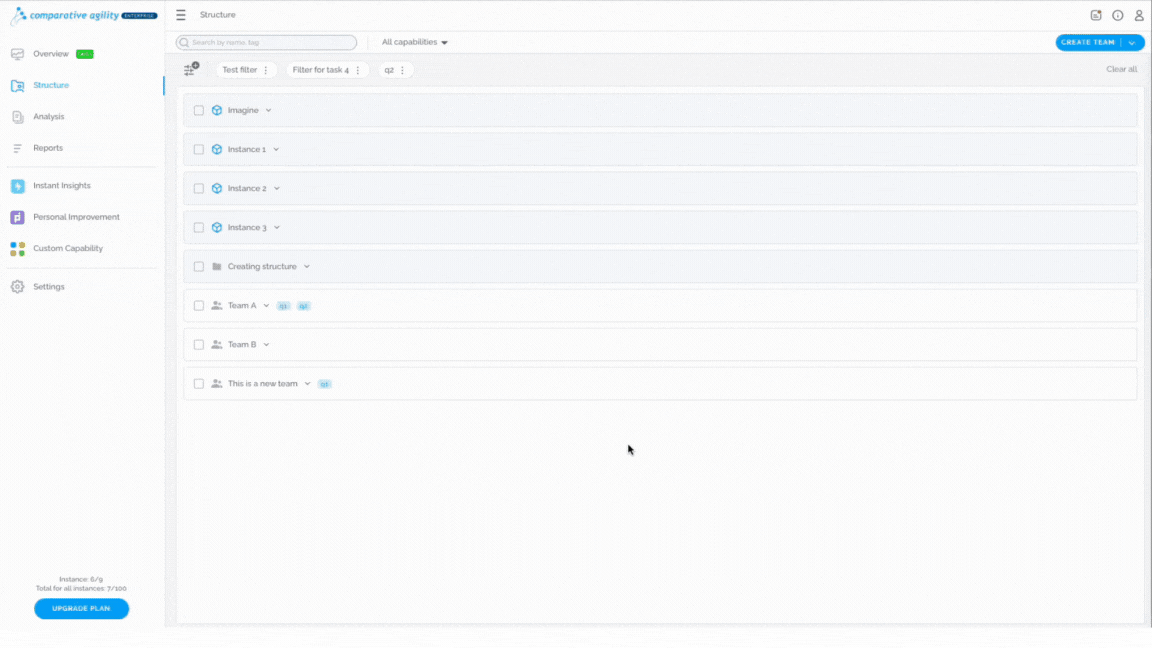Expand the Instance 2 chevron
The height and width of the screenshot is (648, 1152).
(x=277, y=188)
